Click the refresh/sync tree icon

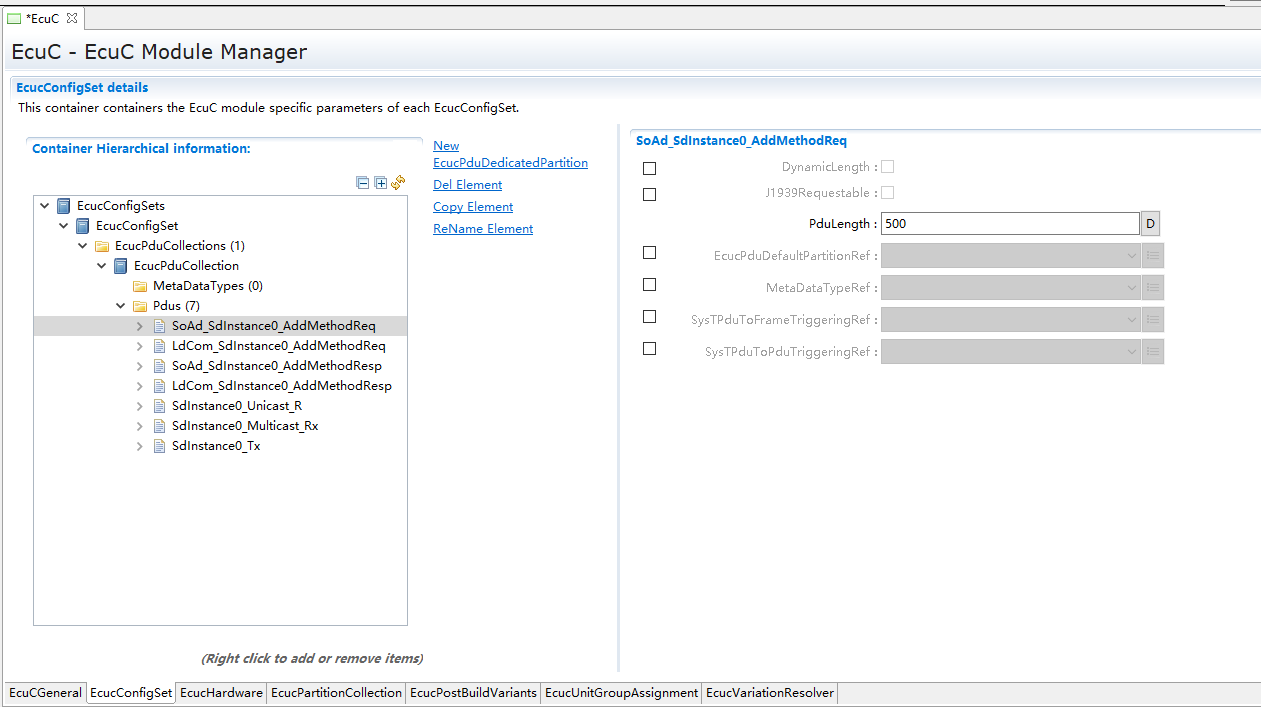[398, 182]
